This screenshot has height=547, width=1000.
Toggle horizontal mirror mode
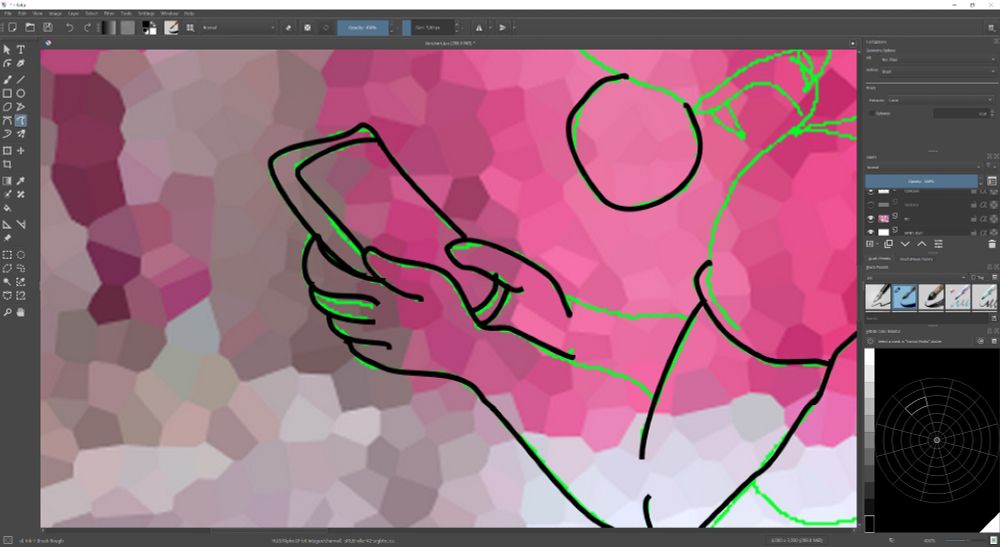tap(479, 27)
